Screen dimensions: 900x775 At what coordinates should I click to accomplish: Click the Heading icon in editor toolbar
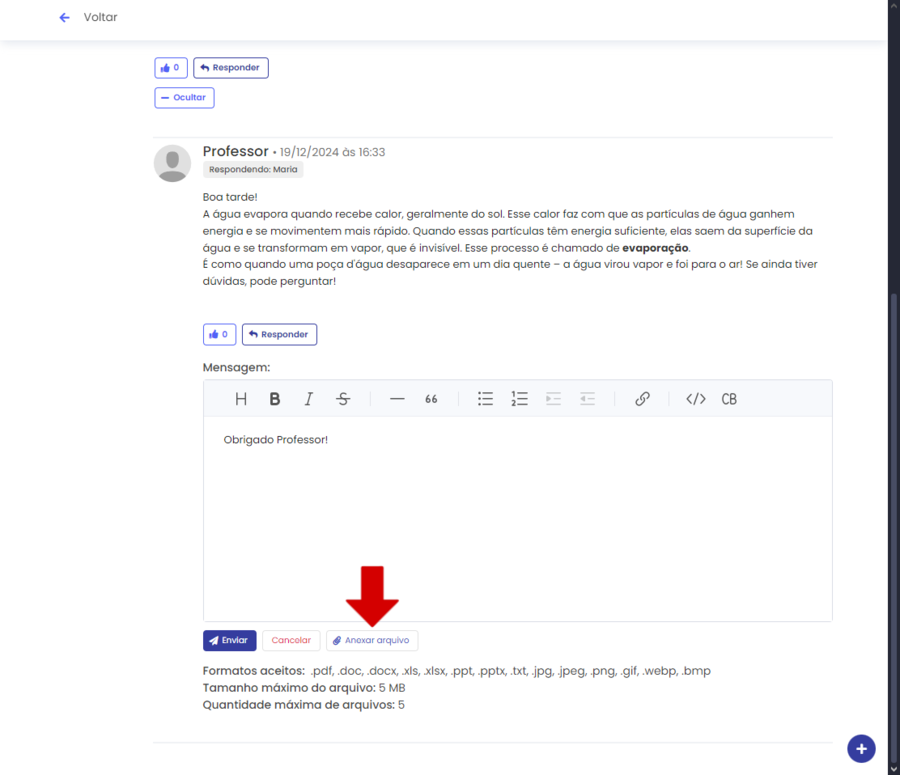(241, 399)
